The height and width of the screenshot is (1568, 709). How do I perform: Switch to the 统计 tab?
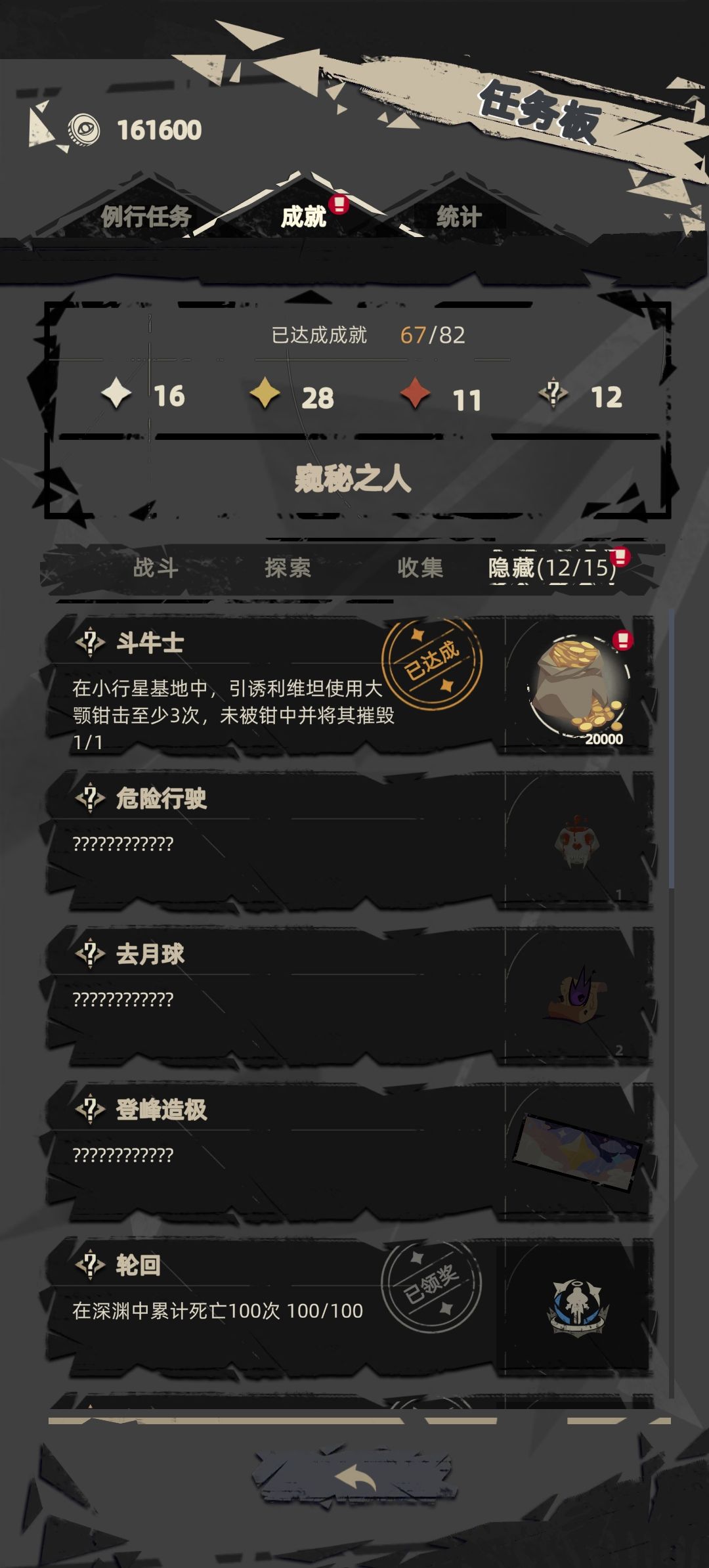(x=459, y=216)
